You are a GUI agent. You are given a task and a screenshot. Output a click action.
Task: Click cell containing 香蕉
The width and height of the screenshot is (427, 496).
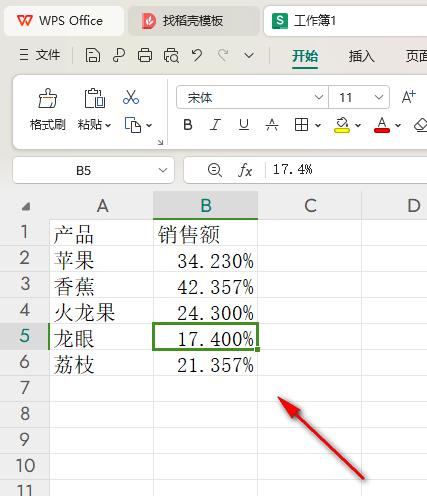(x=102, y=285)
